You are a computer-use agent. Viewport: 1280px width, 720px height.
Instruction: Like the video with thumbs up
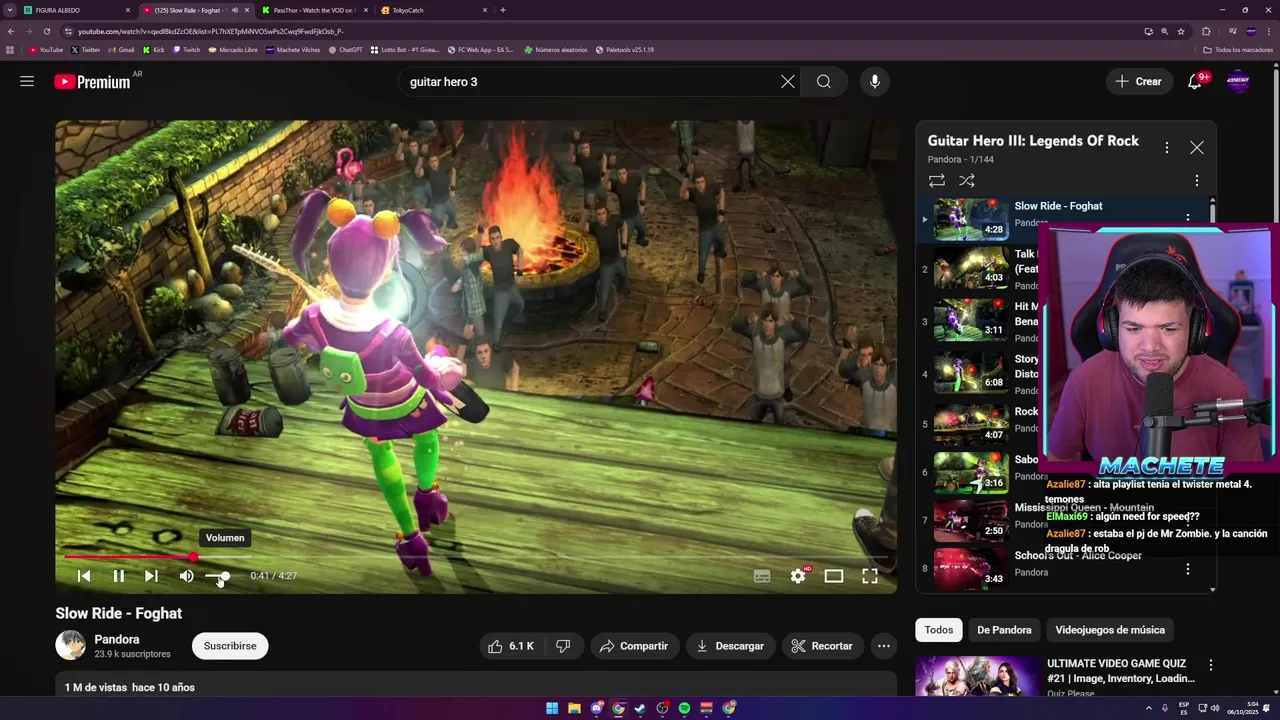(511, 646)
